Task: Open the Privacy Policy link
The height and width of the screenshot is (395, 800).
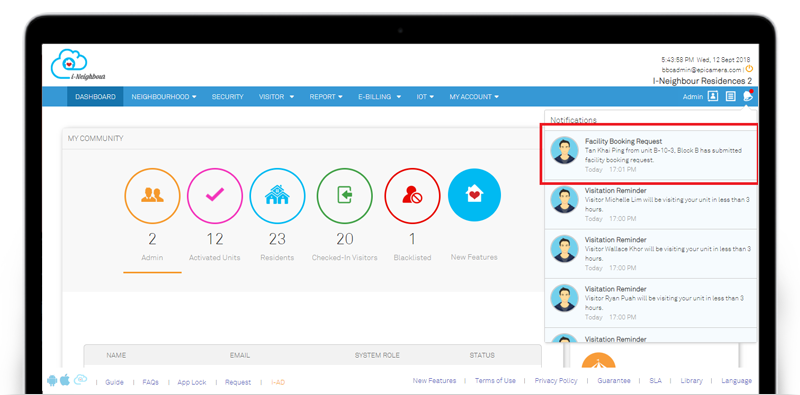Action: coord(556,381)
